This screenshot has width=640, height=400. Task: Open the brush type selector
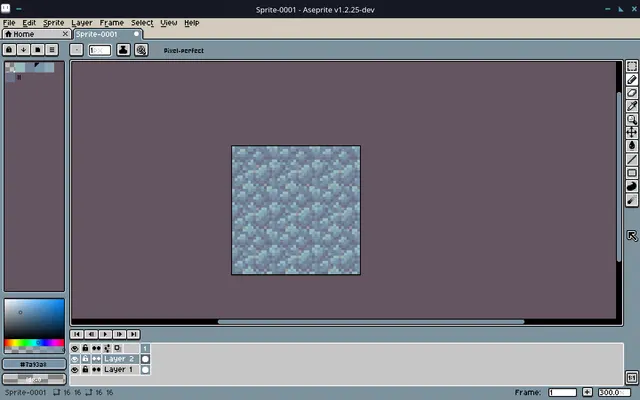click(x=76, y=50)
